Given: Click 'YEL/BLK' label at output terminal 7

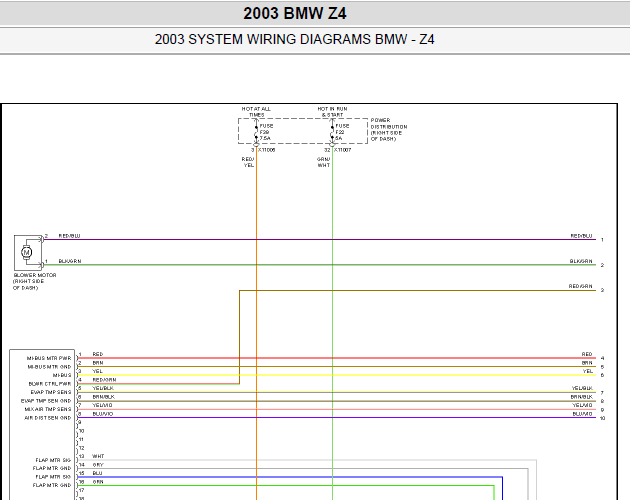Looking at the screenshot, I should point(582,388).
